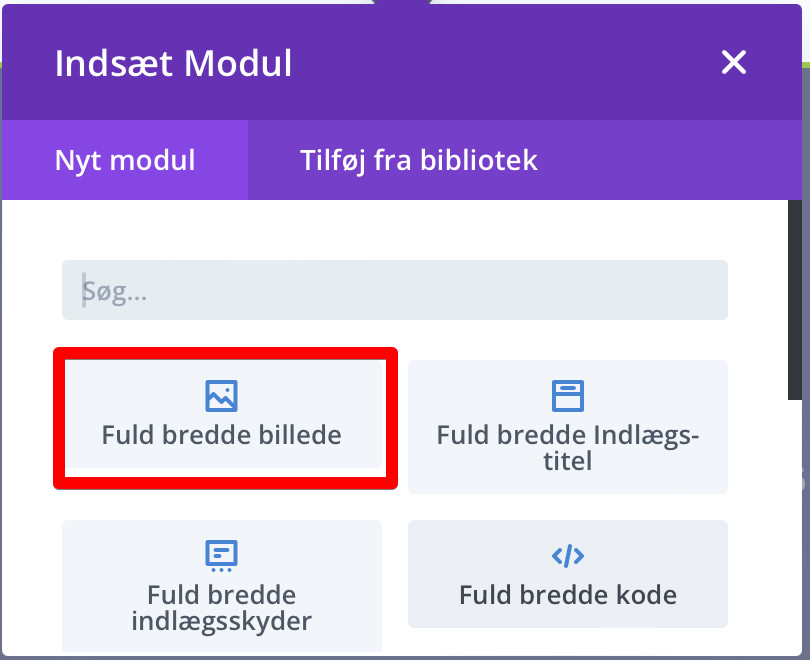
Task: Click the post title icon above Fuld bredde Indlægstitel
Action: (567, 396)
